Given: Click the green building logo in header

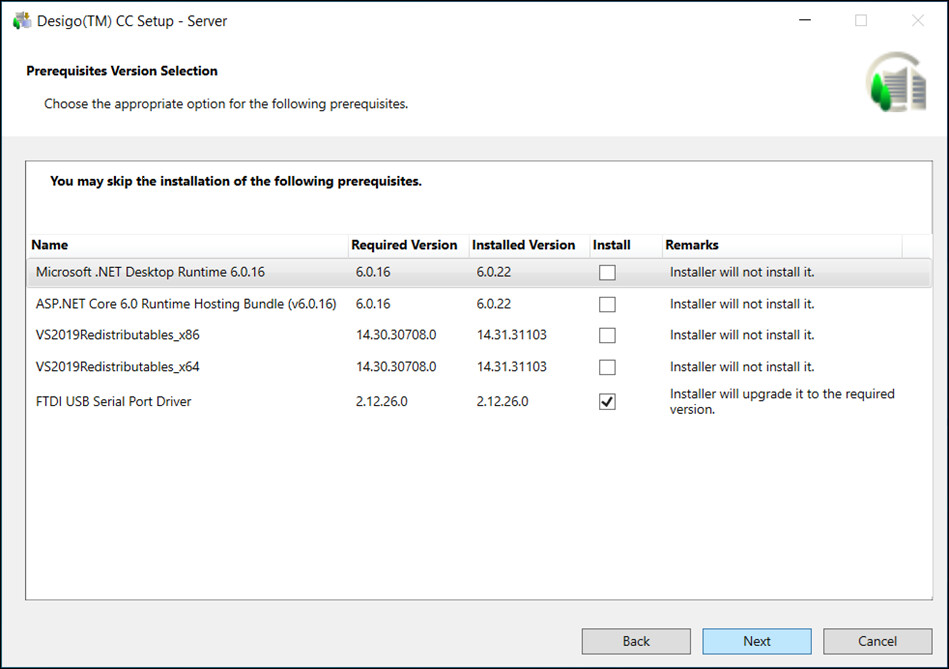Looking at the screenshot, I should [896, 84].
